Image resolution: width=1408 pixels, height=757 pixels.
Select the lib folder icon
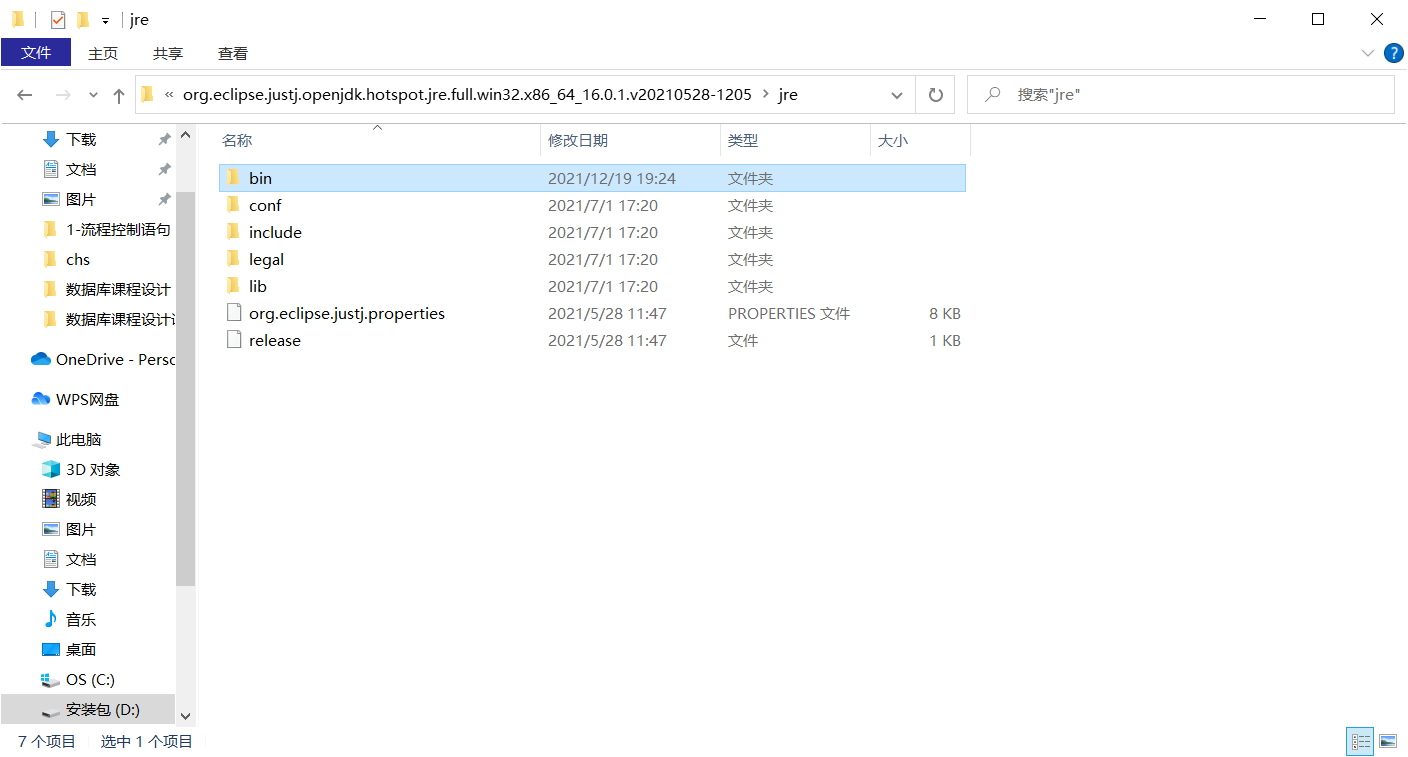[x=233, y=286]
